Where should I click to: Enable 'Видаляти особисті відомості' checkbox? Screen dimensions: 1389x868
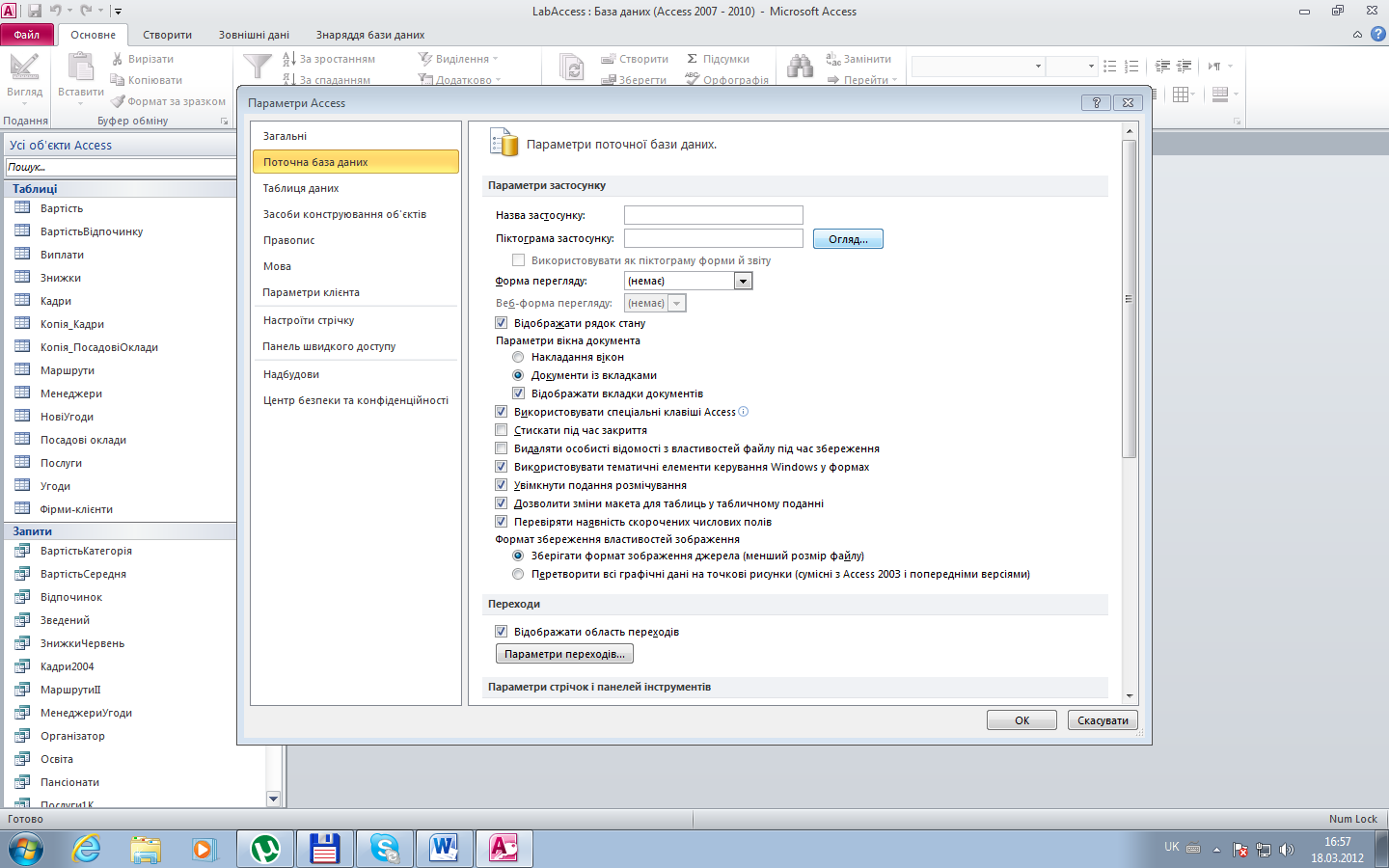click(501, 448)
